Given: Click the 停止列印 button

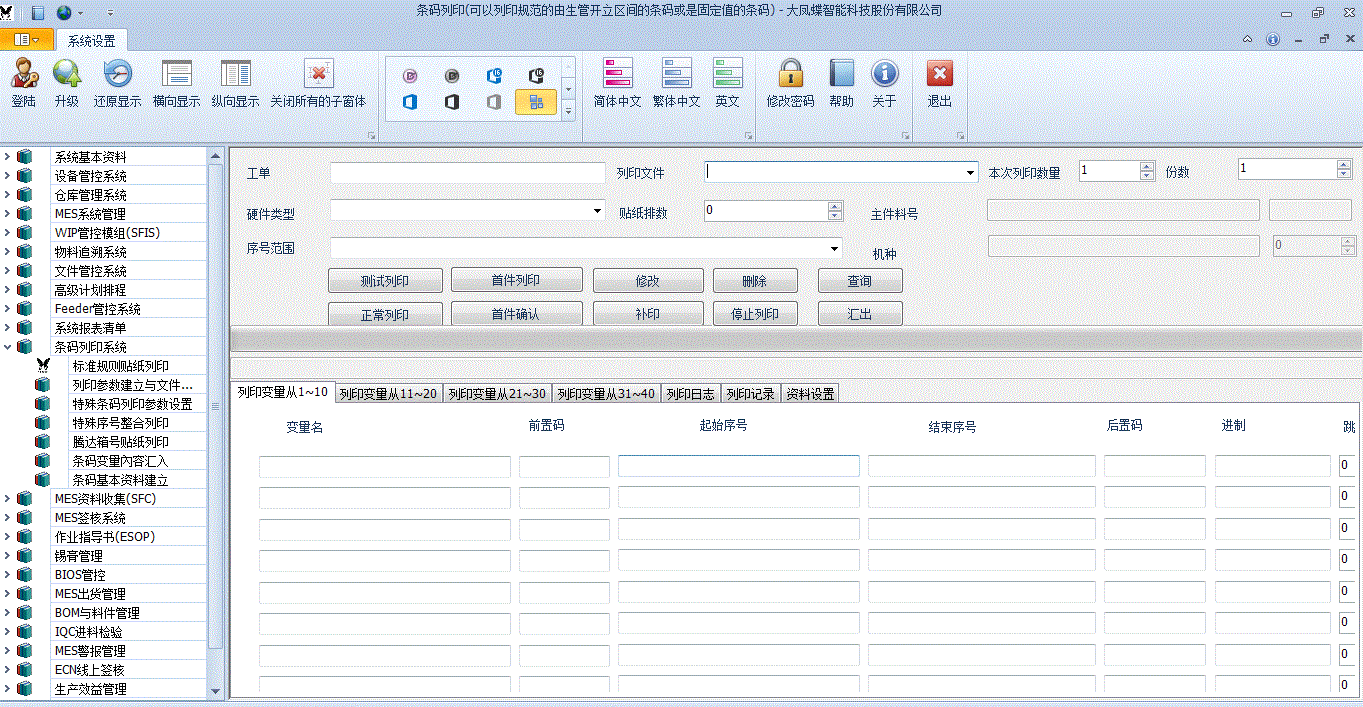Looking at the screenshot, I should pyautogui.click(x=755, y=314).
